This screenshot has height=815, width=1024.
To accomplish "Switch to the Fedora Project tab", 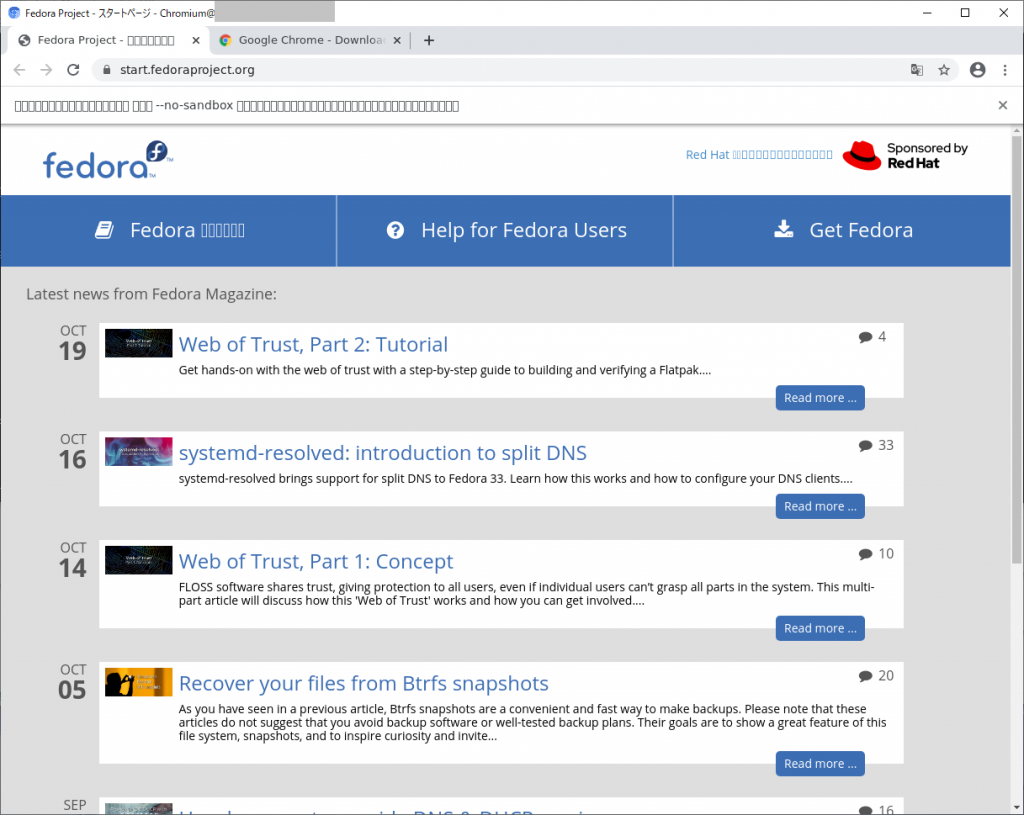I will click(x=108, y=40).
